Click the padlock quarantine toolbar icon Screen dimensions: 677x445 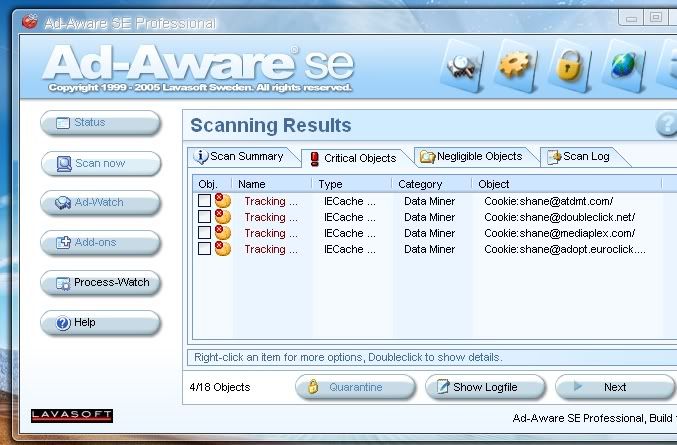click(568, 67)
